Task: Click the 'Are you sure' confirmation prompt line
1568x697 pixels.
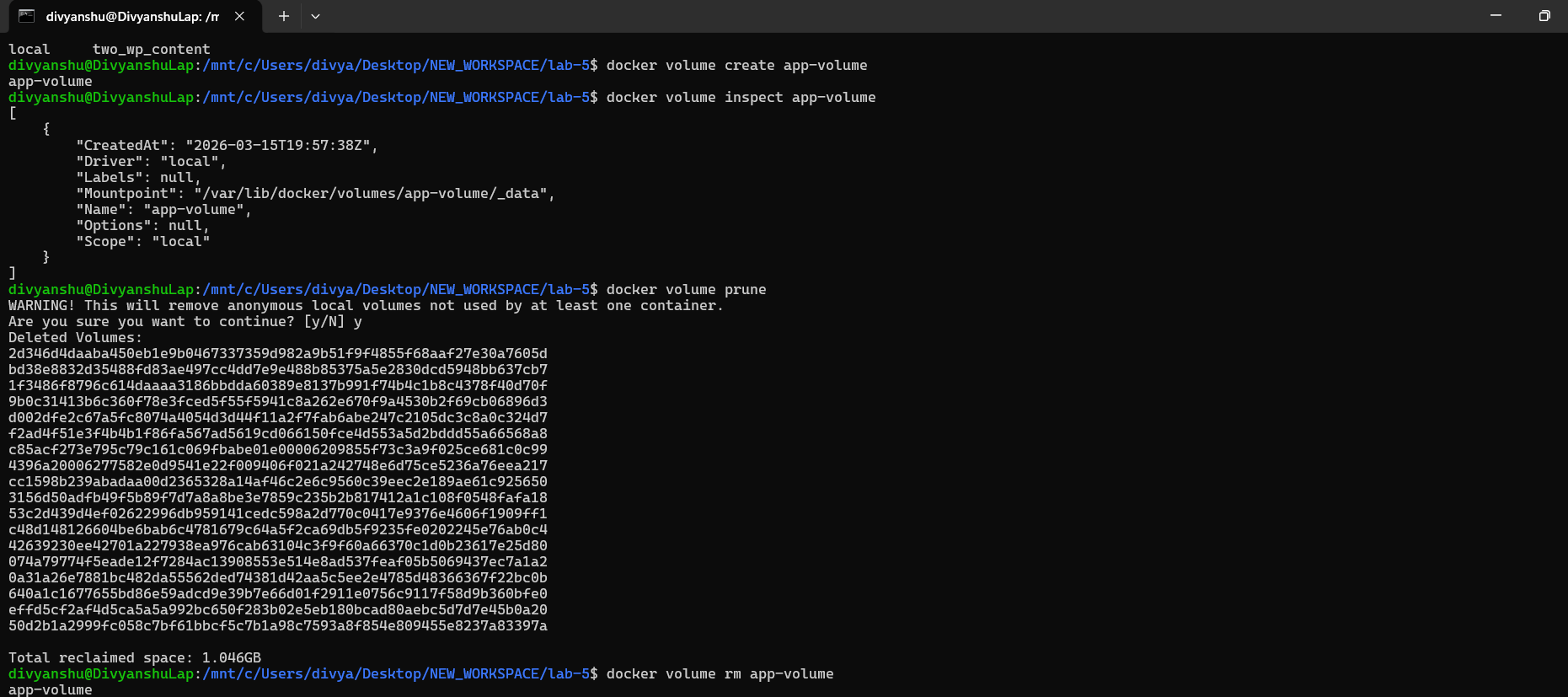Action: coord(185,322)
